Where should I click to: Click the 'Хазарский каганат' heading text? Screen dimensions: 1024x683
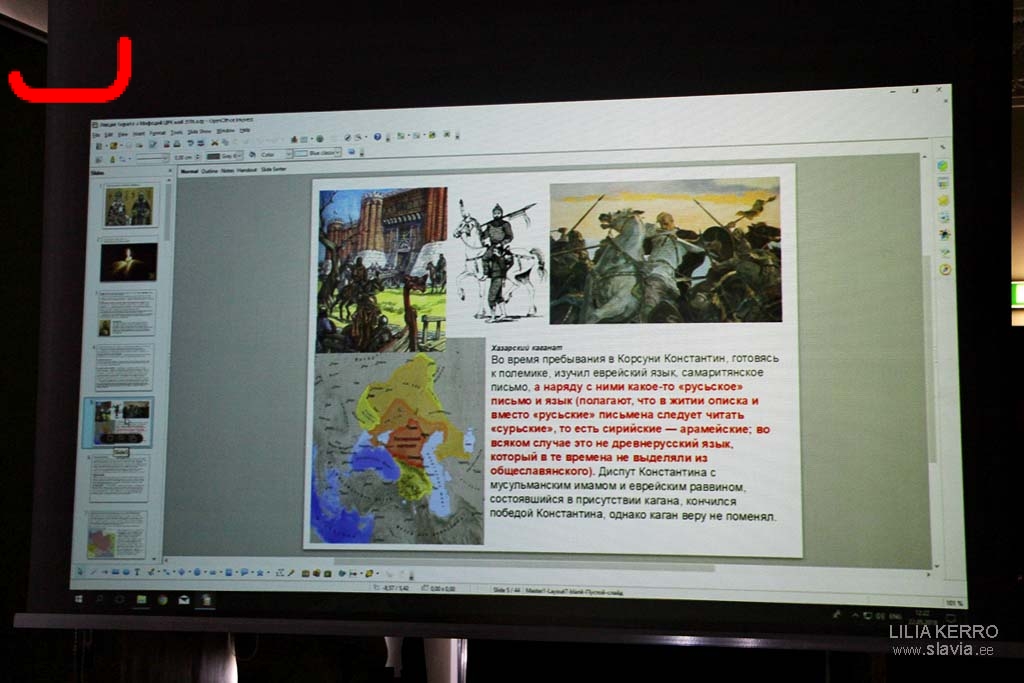click(526, 347)
